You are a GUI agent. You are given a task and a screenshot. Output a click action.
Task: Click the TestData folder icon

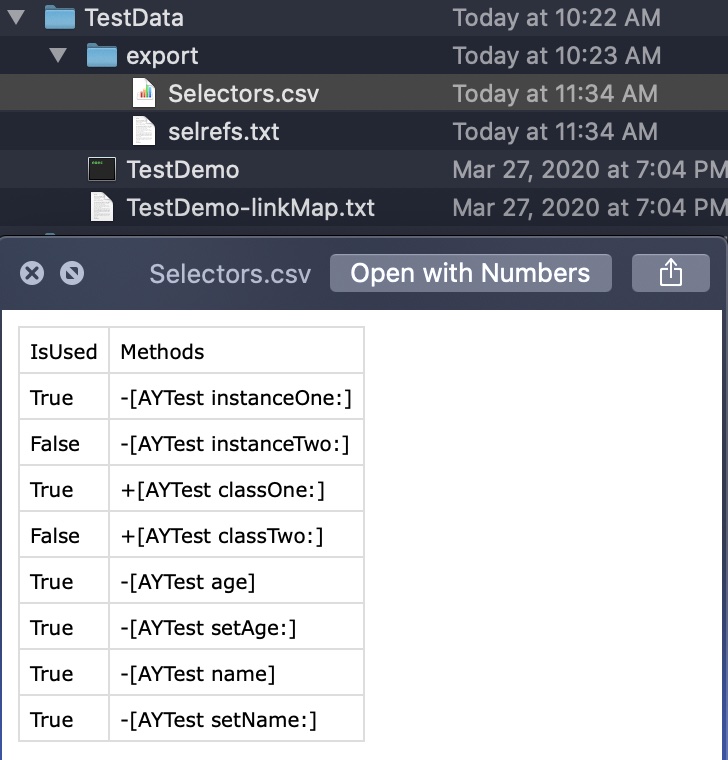[60, 17]
